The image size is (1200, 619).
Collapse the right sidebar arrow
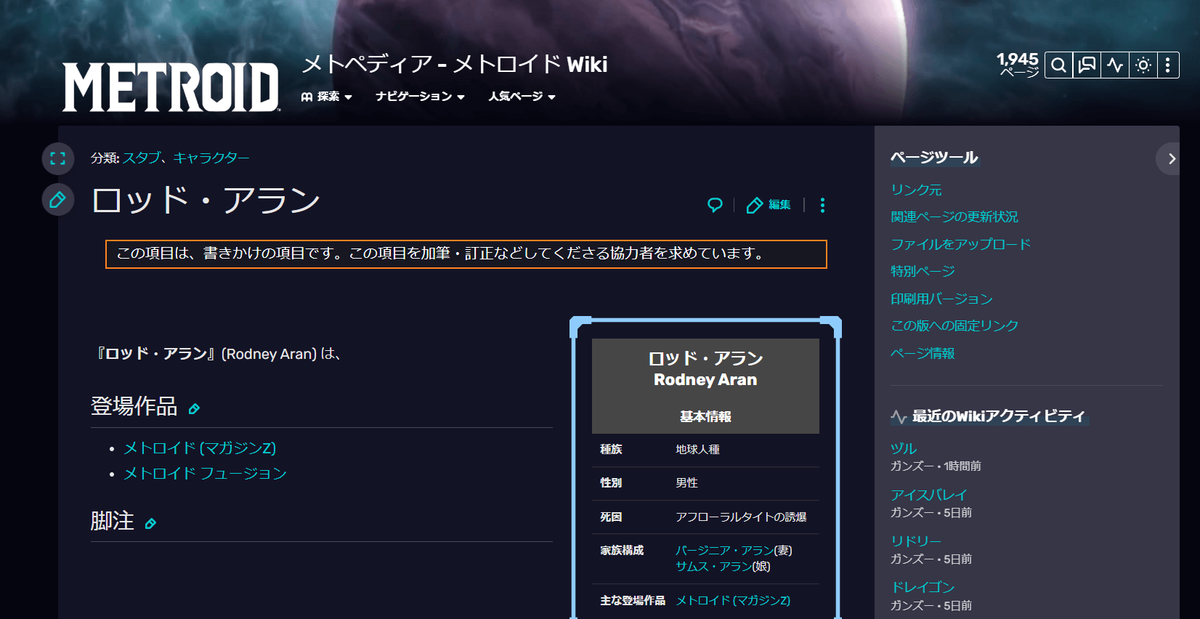pos(1171,158)
